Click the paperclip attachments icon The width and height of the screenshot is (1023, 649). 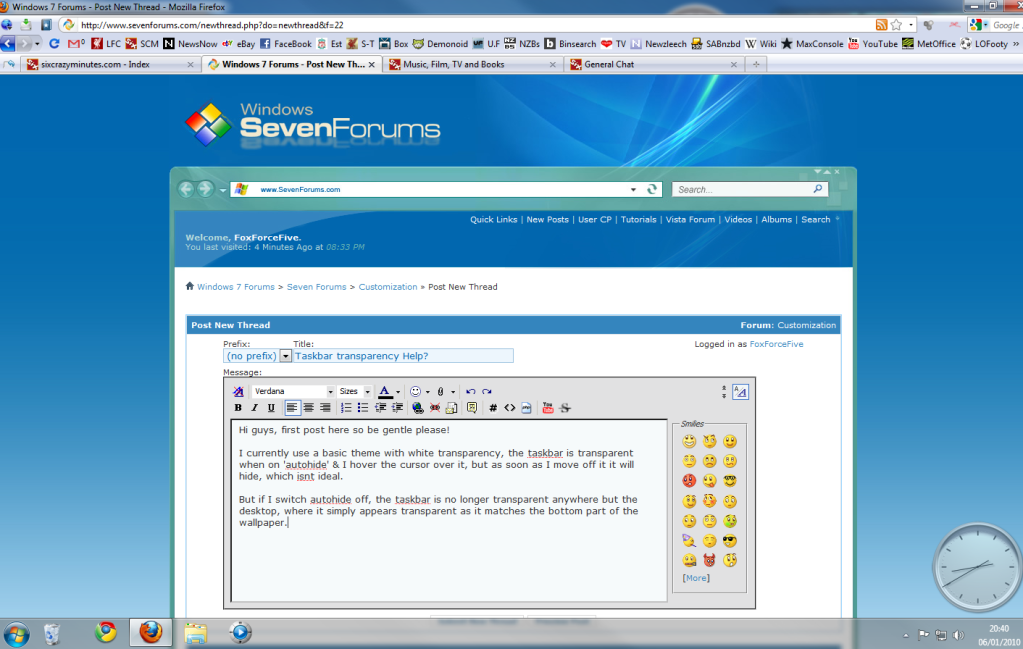tap(440, 391)
